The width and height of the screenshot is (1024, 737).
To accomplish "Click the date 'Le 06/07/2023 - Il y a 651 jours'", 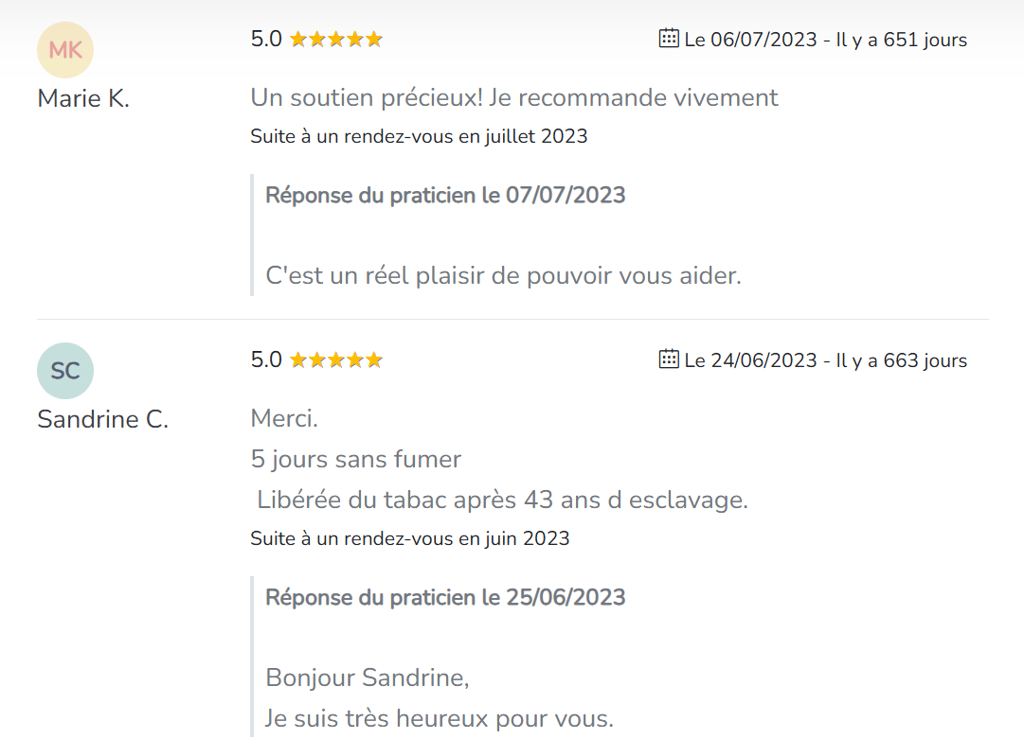I will [825, 40].
